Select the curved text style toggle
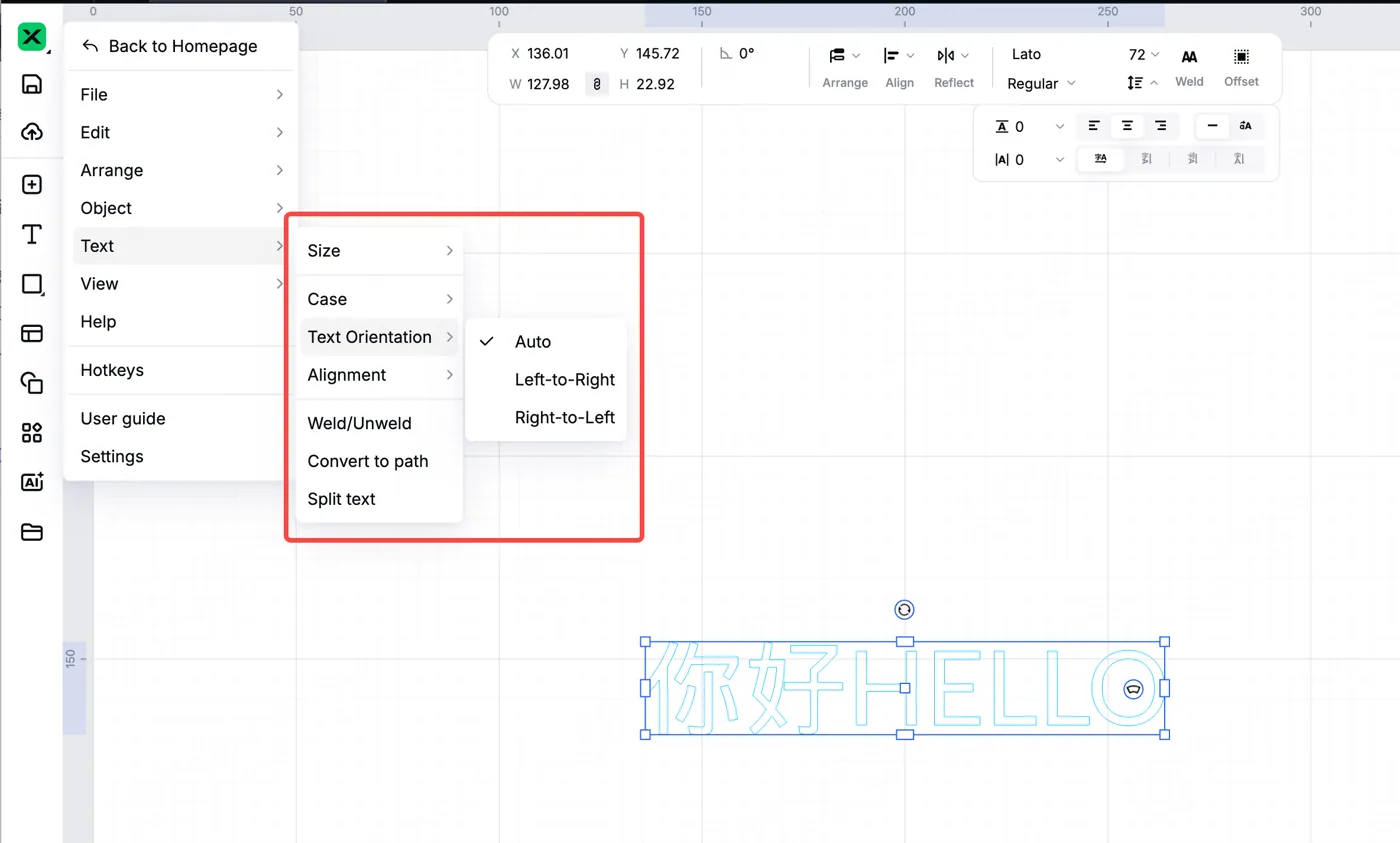 point(1245,126)
